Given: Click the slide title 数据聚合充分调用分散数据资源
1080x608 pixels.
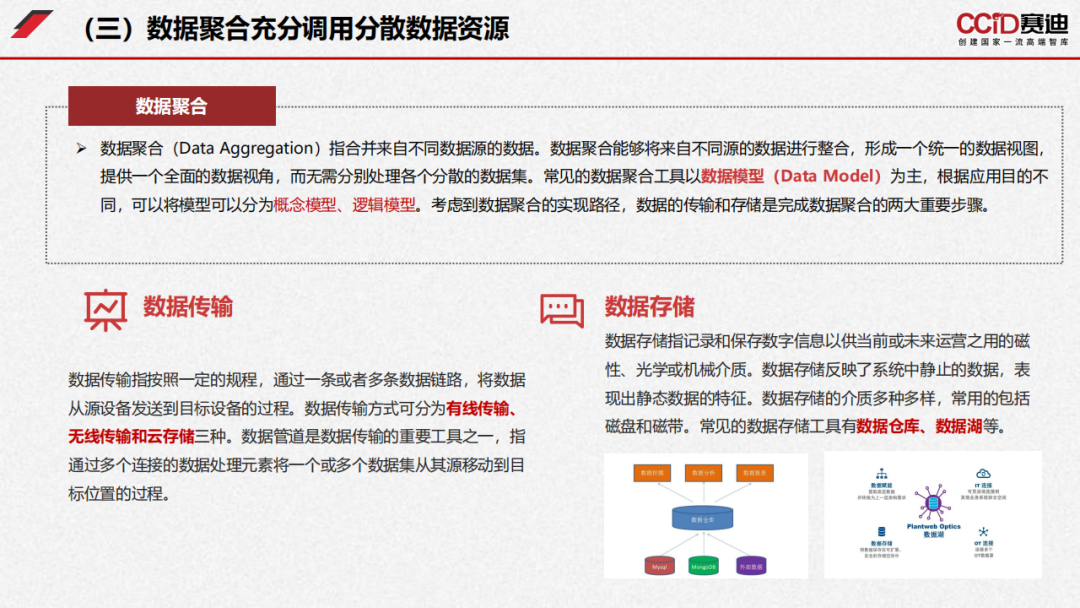Looking at the screenshot, I should [296, 30].
